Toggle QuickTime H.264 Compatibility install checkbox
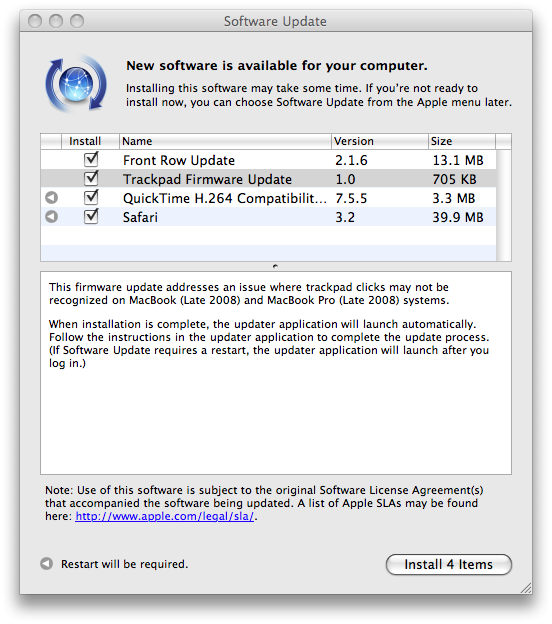Viewport: 552px width, 624px height. pos(91,197)
